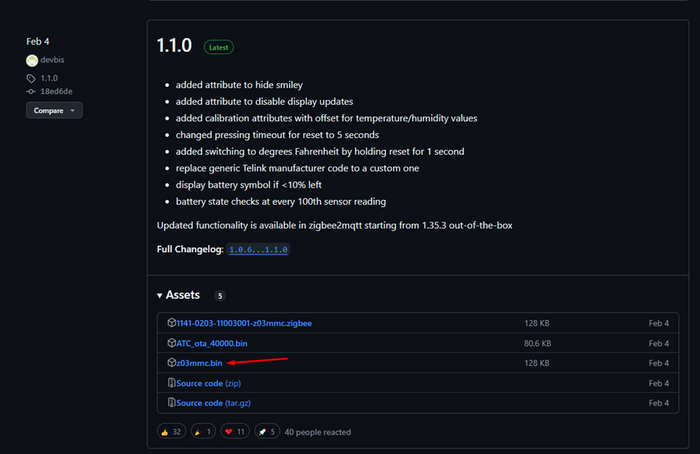
Task: Download Source code (tar.gz)
Action: 213,403
